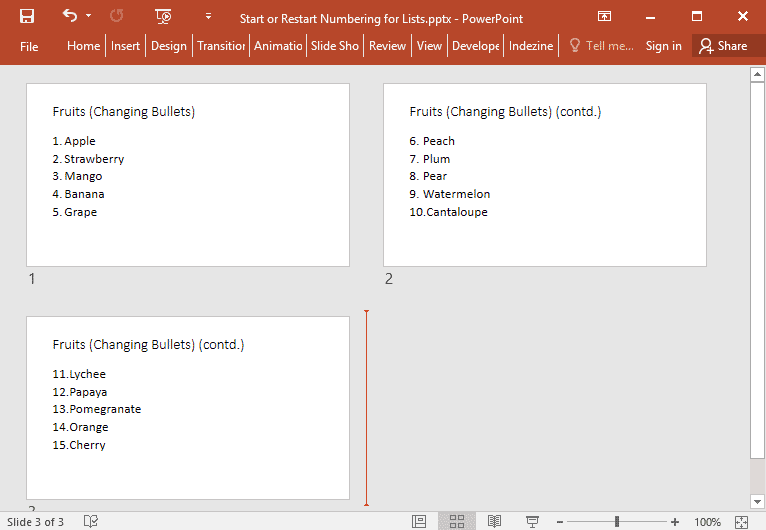Open the File menu
The height and width of the screenshot is (530, 766).
click(29, 46)
